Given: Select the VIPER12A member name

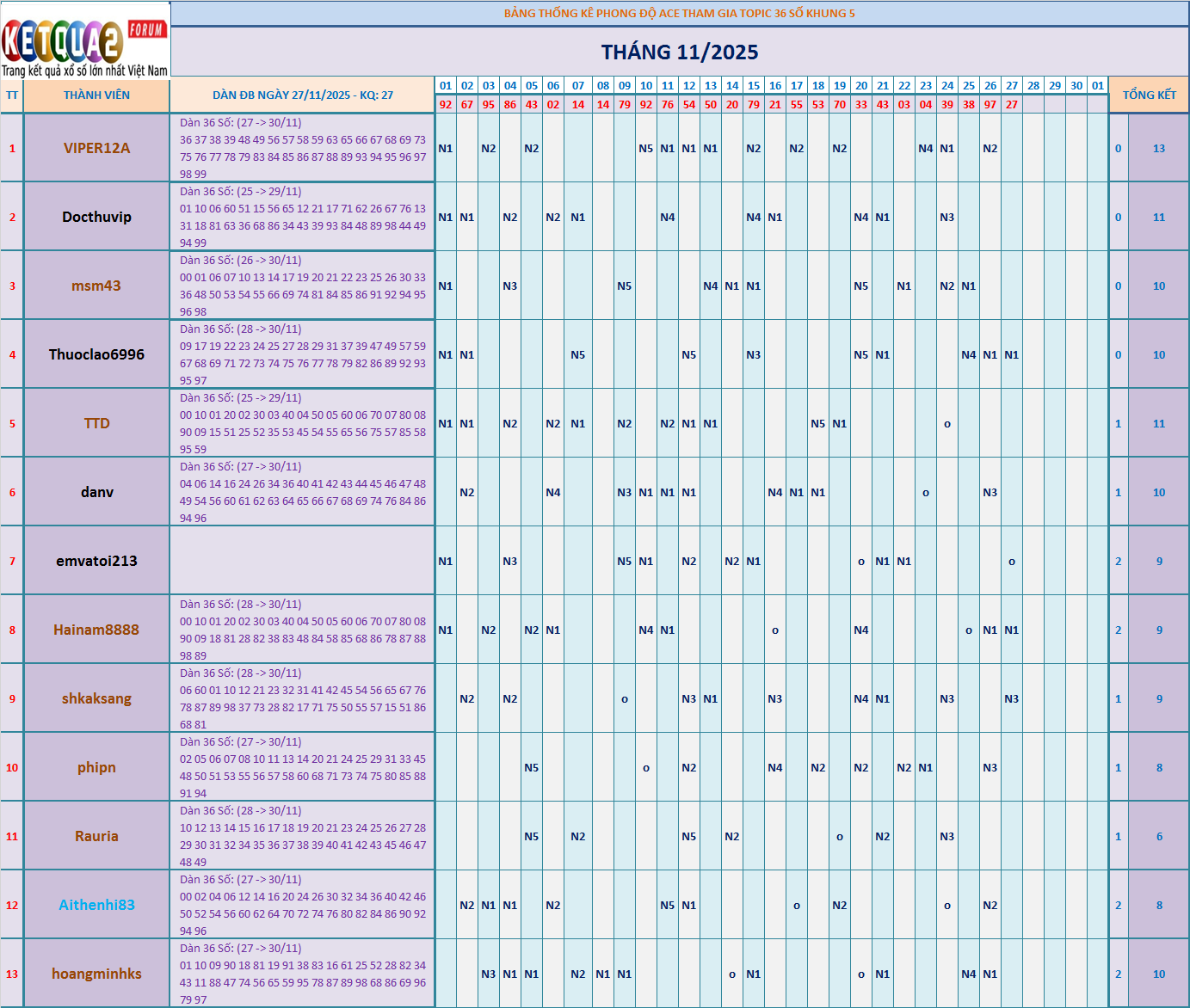Looking at the screenshot, I should (96, 148).
